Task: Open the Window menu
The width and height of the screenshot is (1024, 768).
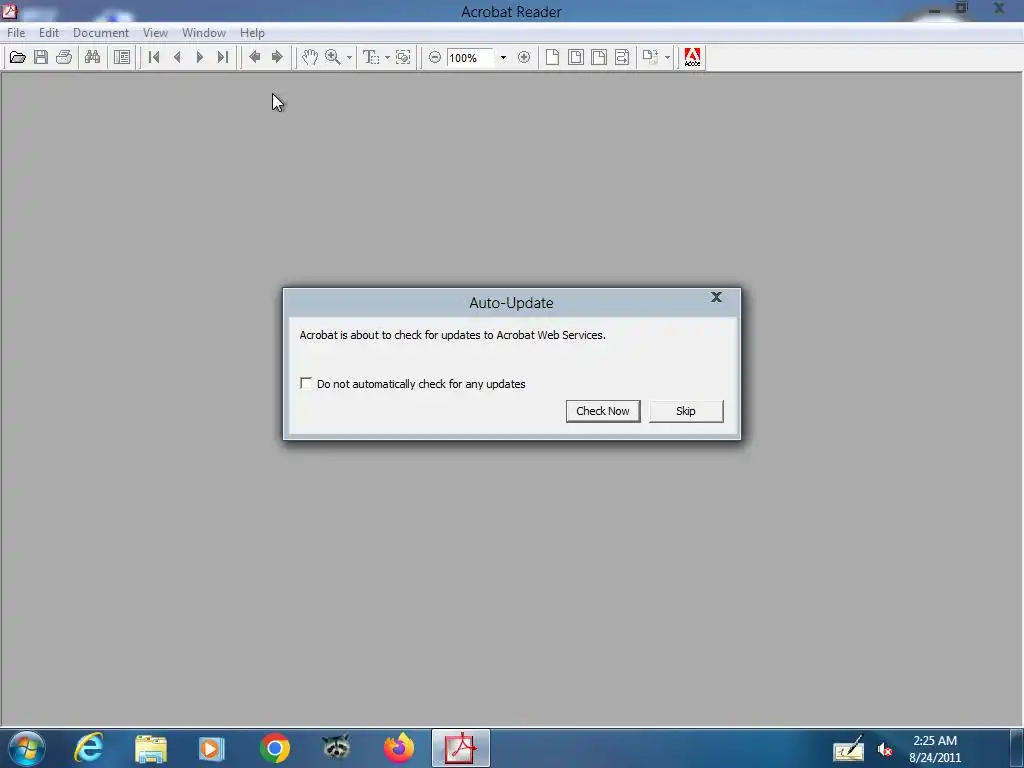Action: click(x=204, y=33)
